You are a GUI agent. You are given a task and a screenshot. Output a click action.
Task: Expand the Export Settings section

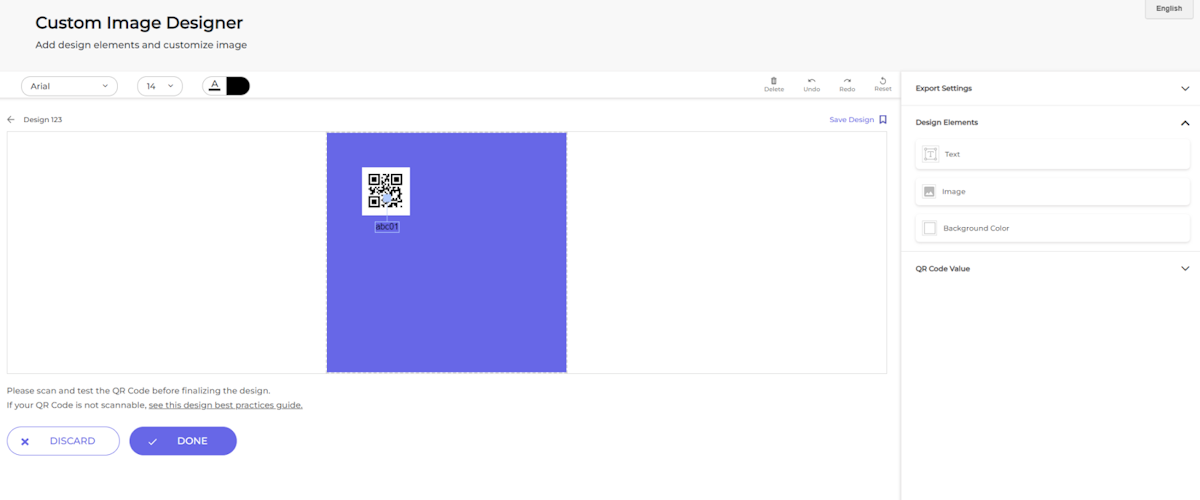[x=1052, y=88]
